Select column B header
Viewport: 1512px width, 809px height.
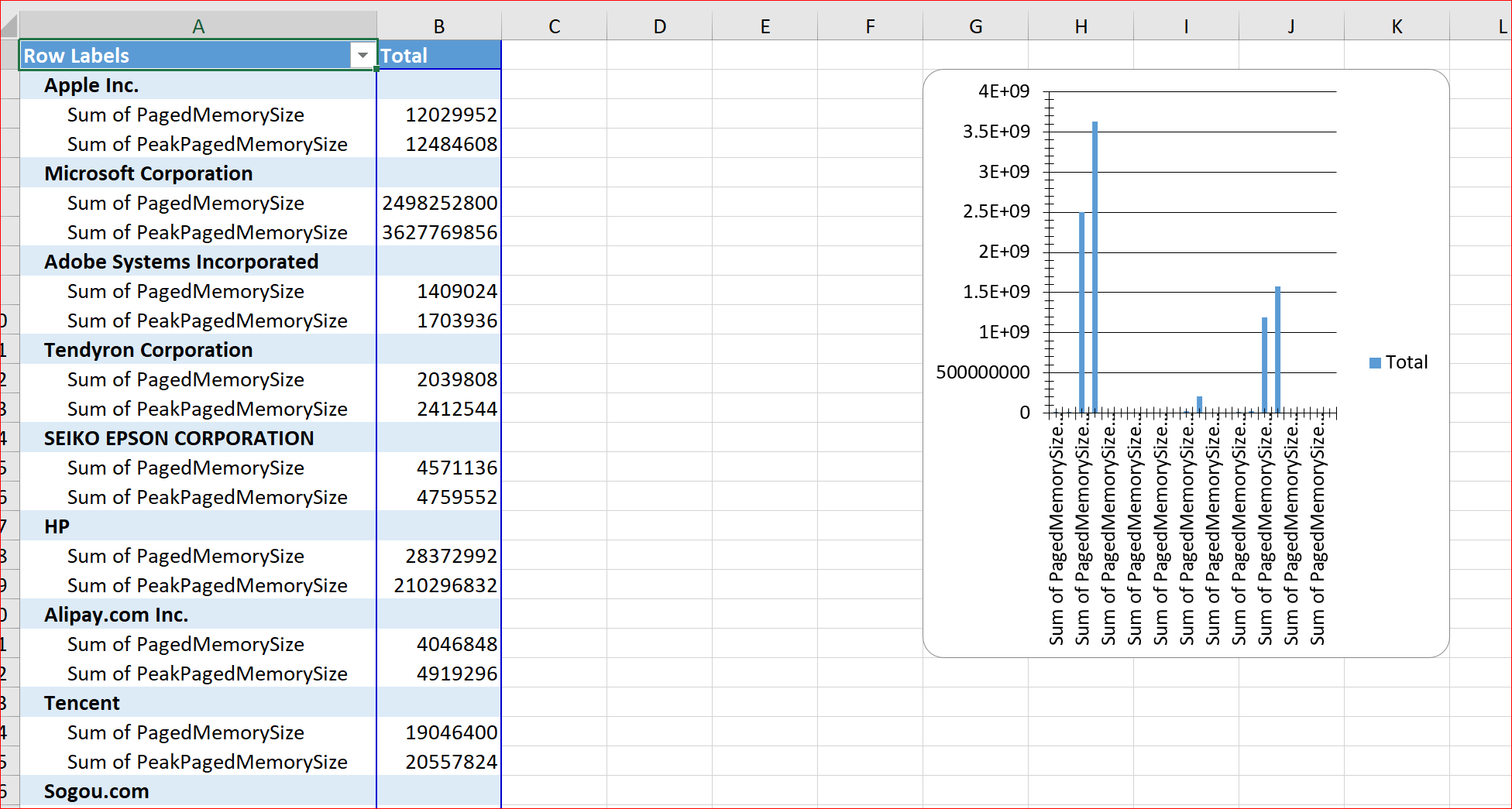click(439, 26)
